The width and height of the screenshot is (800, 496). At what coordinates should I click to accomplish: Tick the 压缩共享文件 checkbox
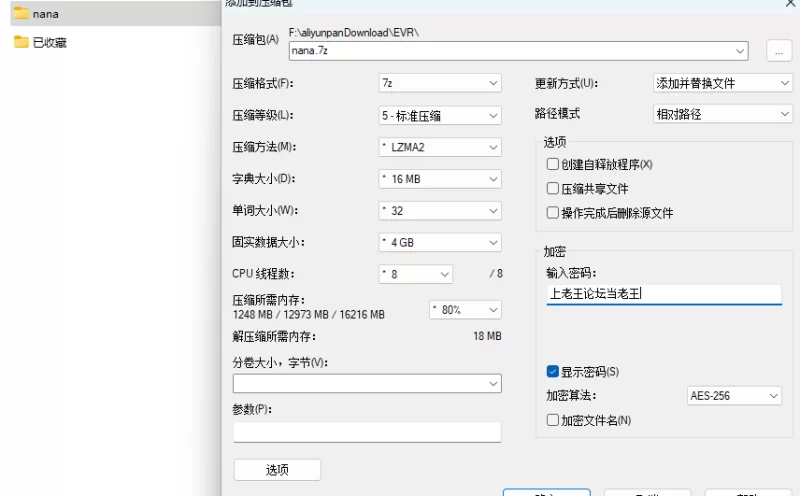(x=553, y=188)
